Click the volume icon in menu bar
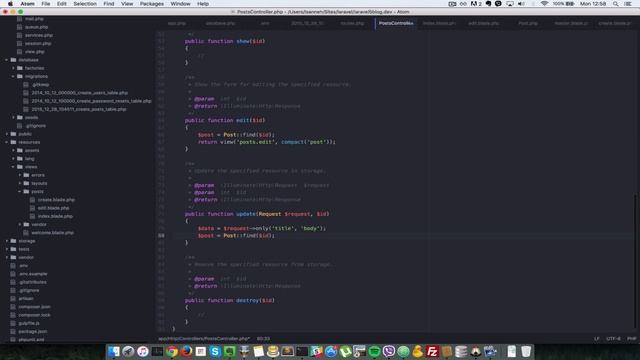This screenshot has height=360, width=640. pos(521,4)
